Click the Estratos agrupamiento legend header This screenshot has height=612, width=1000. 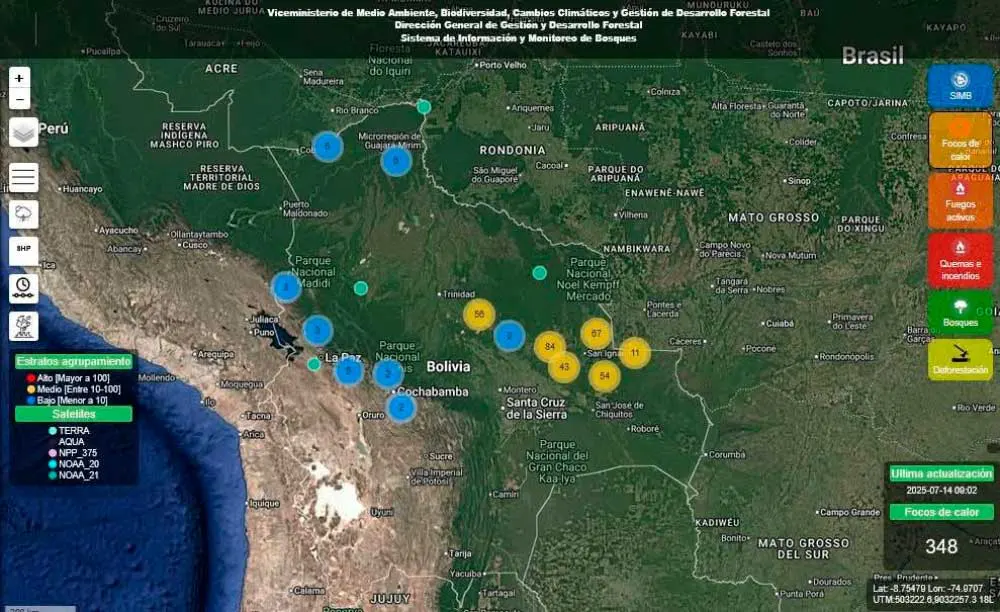(73, 361)
